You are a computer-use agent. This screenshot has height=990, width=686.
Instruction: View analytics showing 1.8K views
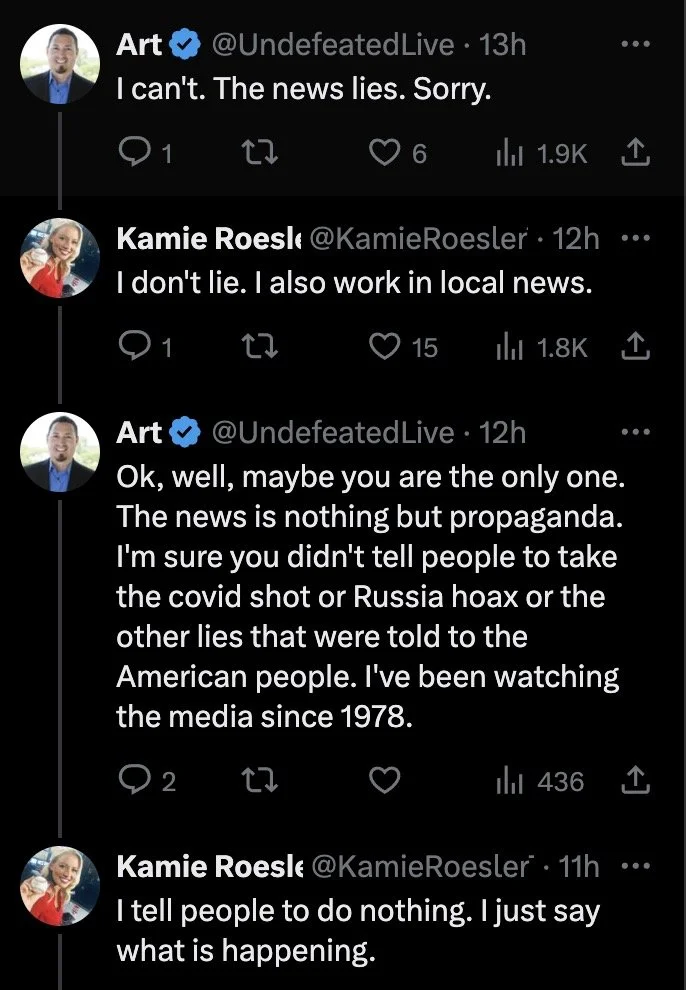click(541, 347)
